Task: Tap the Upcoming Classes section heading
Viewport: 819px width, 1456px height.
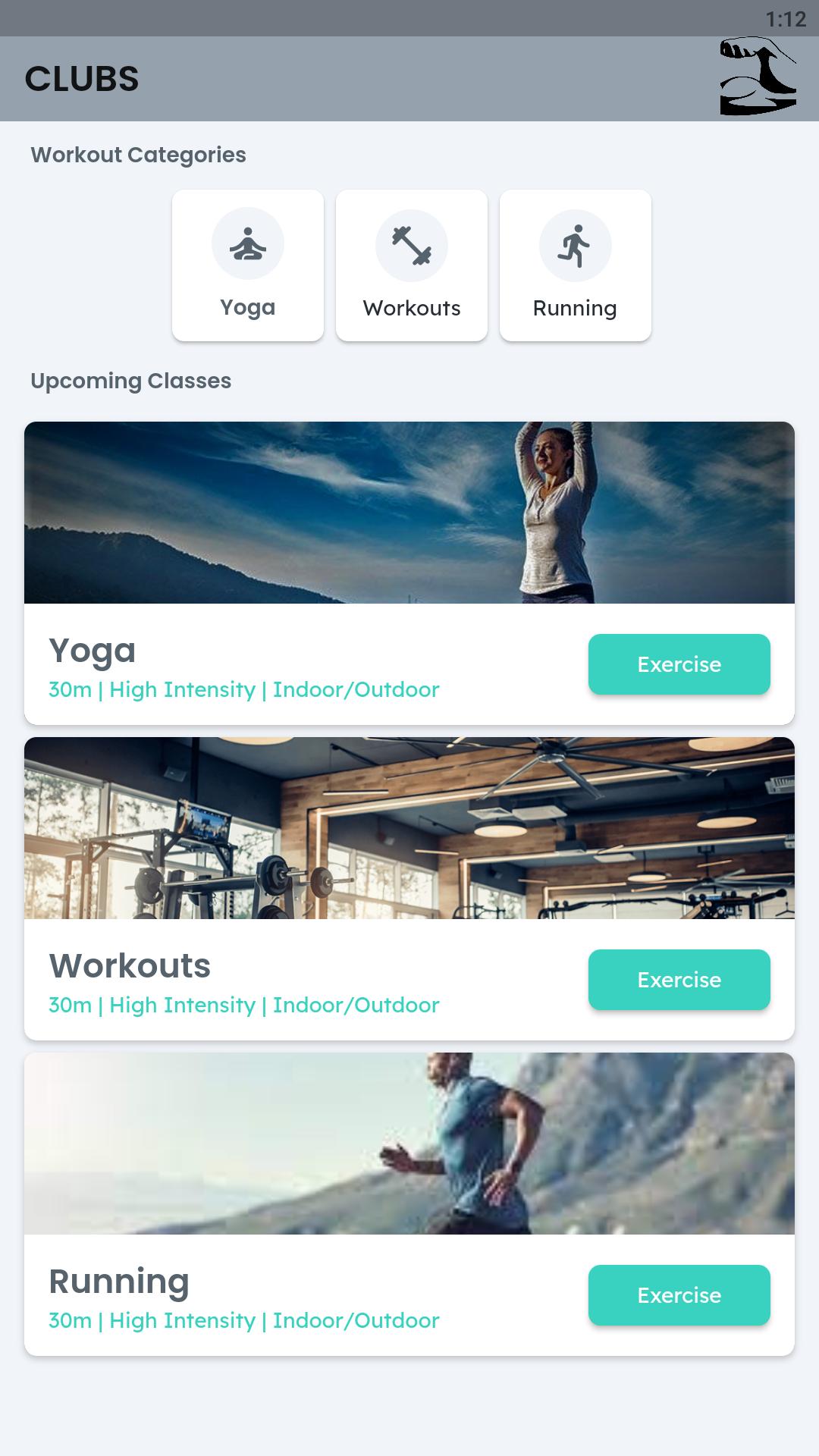Action: pos(130,381)
